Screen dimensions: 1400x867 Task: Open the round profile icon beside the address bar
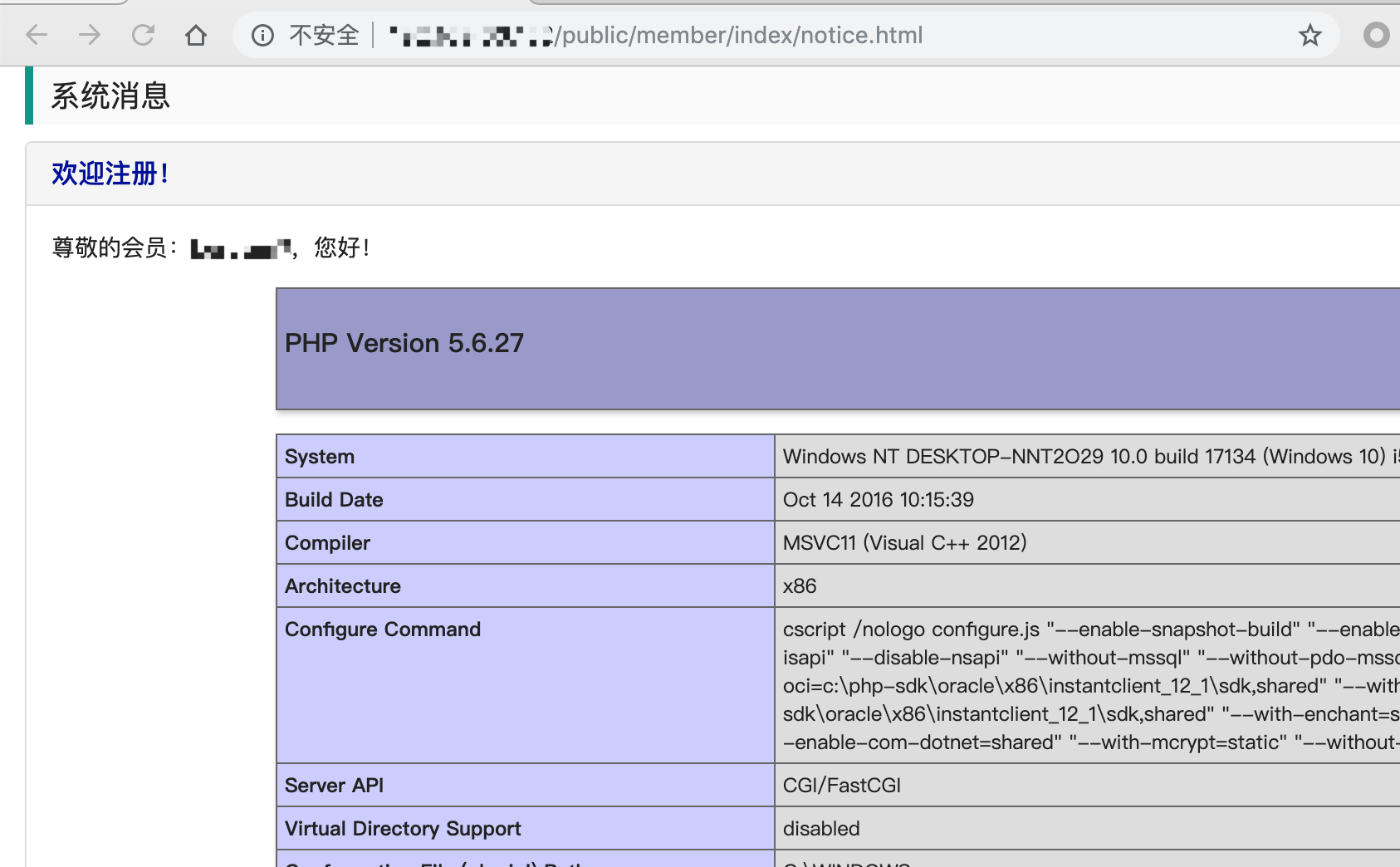[x=1376, y=35]
